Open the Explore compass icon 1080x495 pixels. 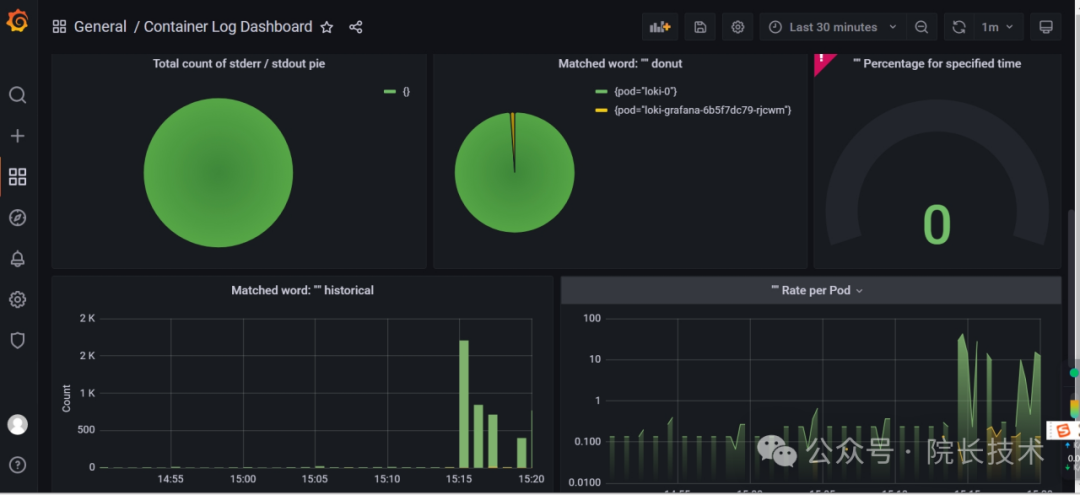tap(17, 218)
